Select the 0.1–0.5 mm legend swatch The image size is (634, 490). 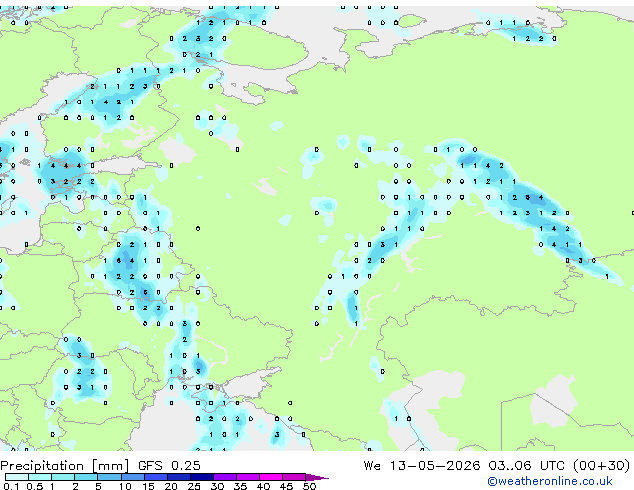[x=17, y=477]
